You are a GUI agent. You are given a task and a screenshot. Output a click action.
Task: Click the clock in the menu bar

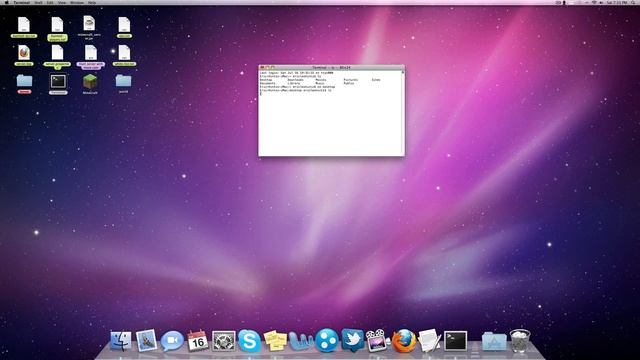coord(617,2)
